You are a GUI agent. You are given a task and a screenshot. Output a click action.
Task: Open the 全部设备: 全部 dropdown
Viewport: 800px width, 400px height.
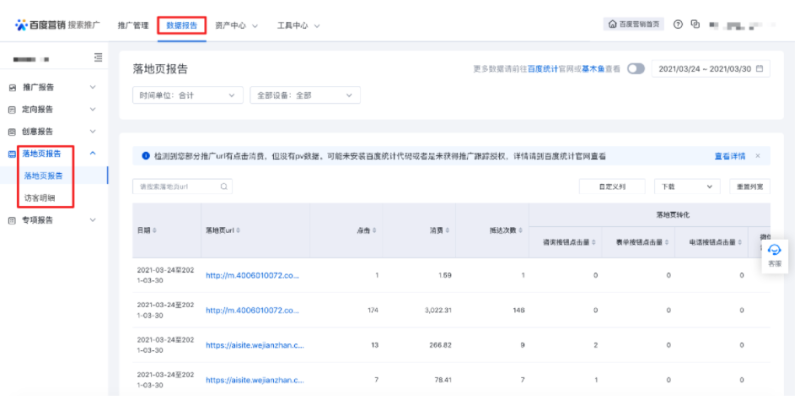(x=305, y=95)
